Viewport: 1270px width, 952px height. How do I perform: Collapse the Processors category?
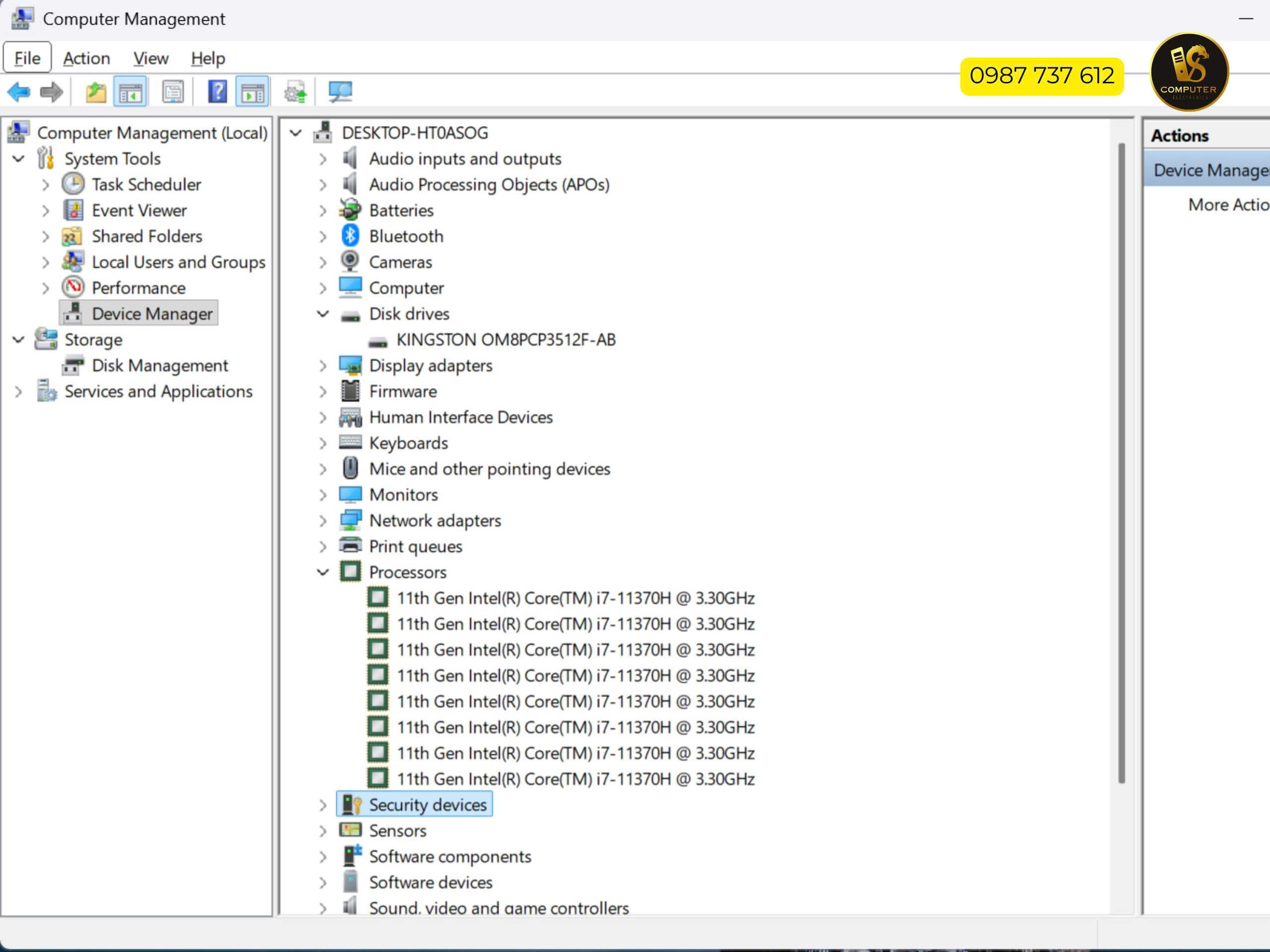tap(323, 572)
